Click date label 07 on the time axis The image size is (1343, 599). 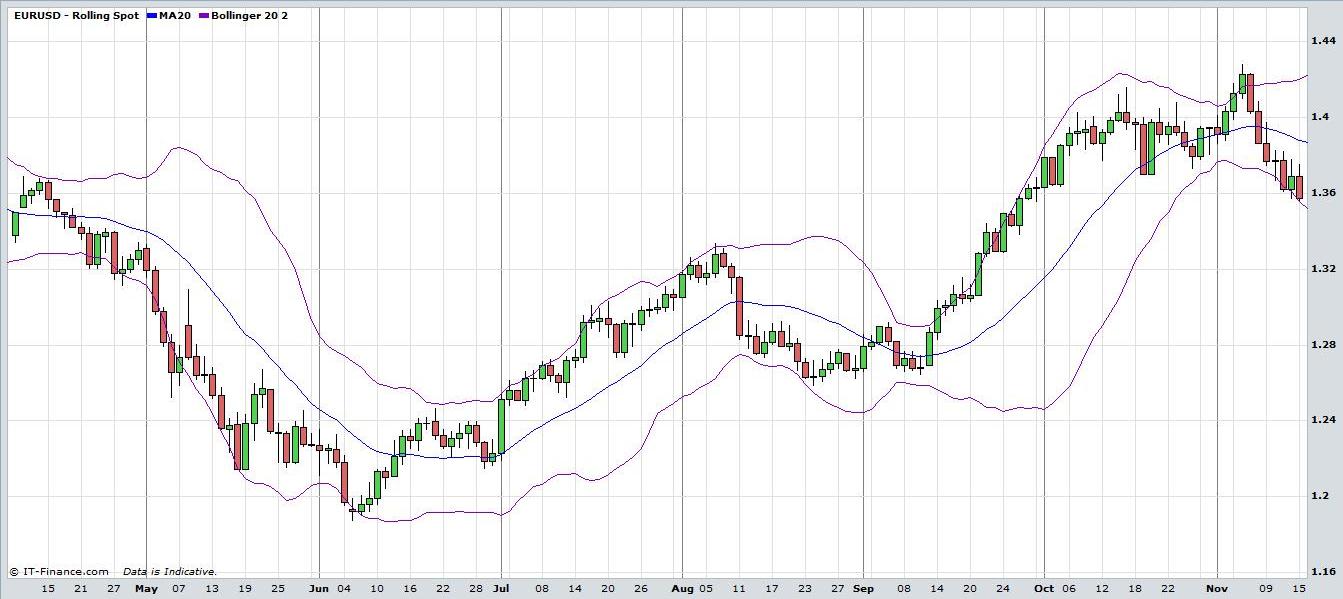(x=179, y=589)
